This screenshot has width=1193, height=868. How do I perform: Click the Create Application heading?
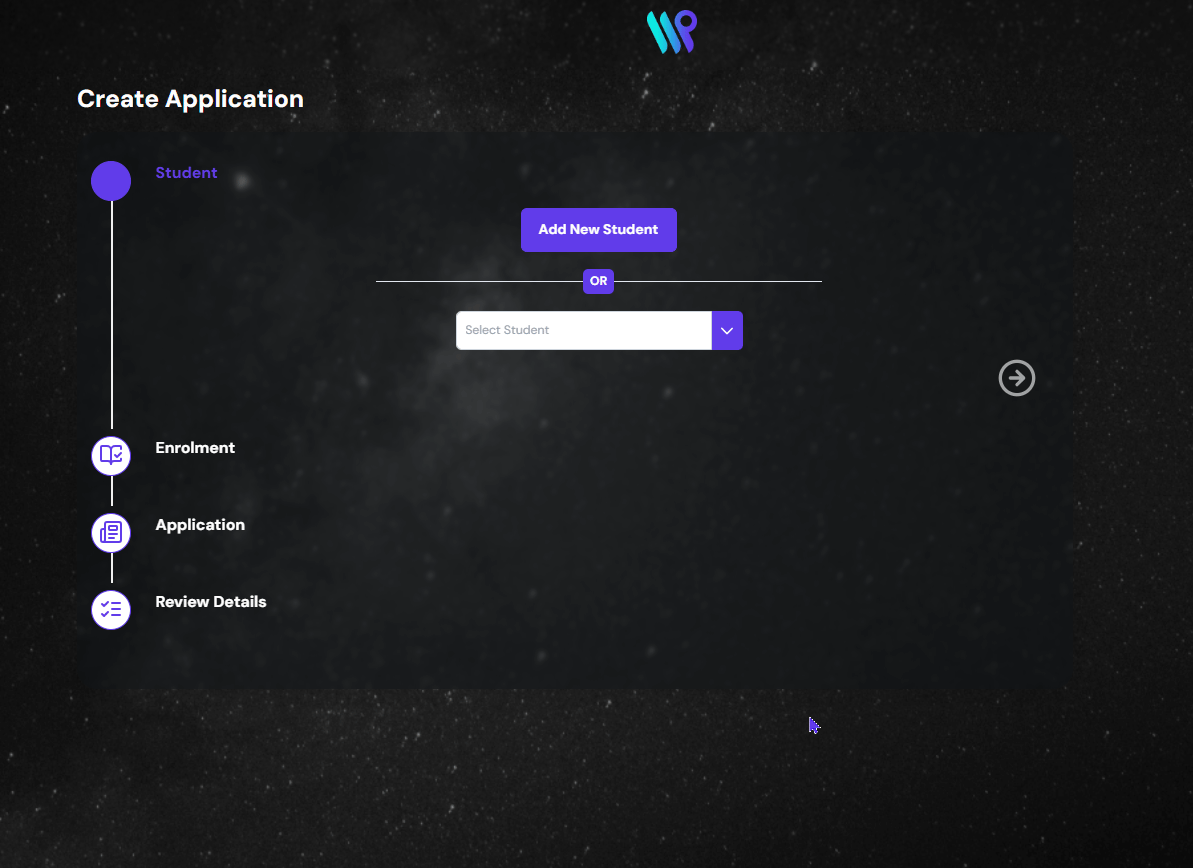coord(190,99)
